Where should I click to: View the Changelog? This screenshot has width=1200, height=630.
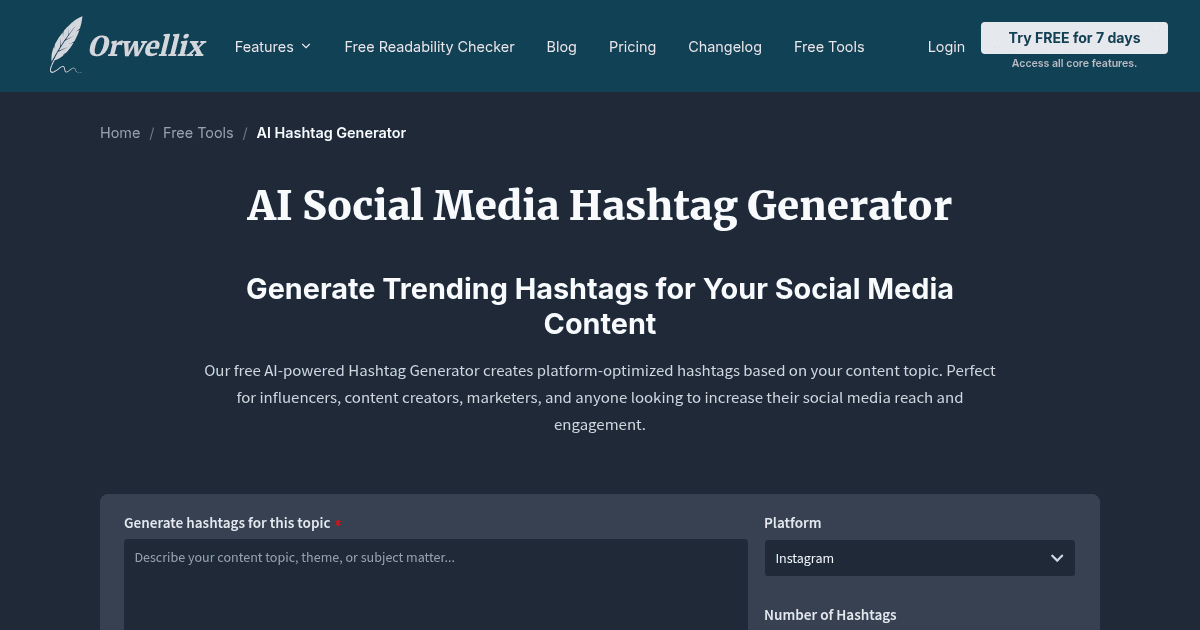pos(725,47)
